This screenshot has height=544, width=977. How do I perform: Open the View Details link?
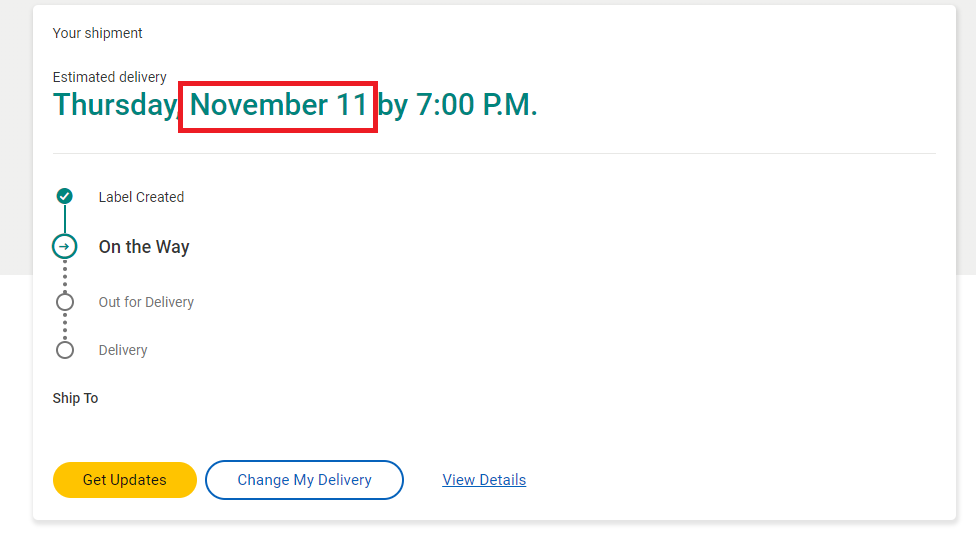[x=484, y=480]
